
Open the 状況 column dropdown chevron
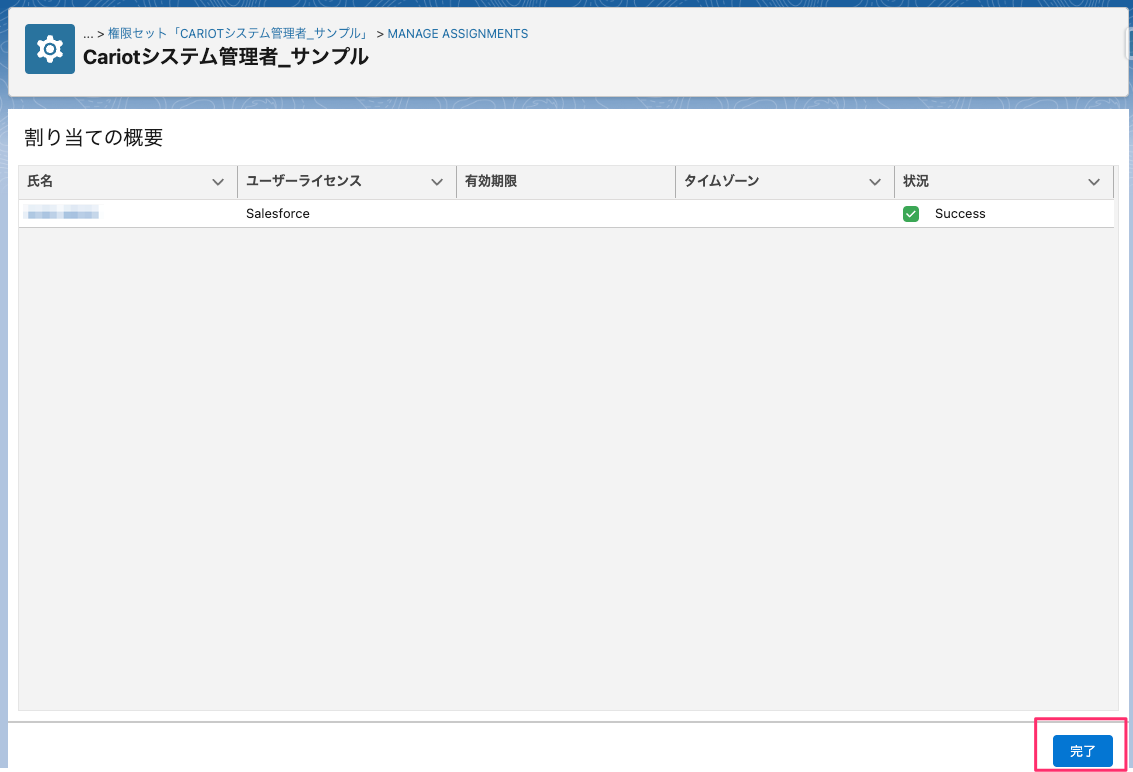[x=1093, y=182]
